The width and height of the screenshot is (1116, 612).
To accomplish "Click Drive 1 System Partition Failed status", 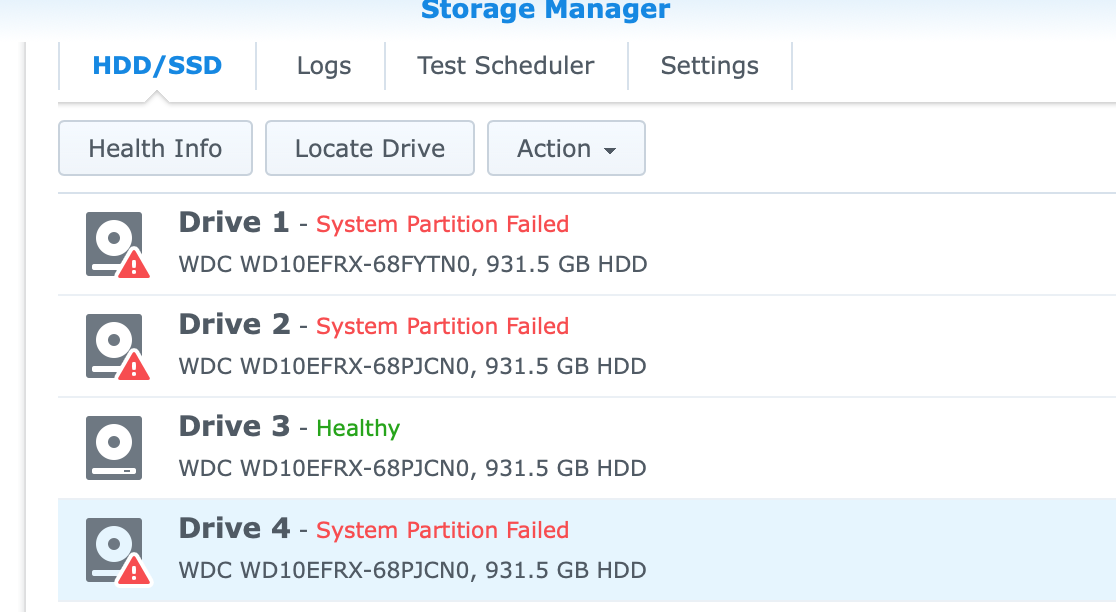I will (442, 224).
